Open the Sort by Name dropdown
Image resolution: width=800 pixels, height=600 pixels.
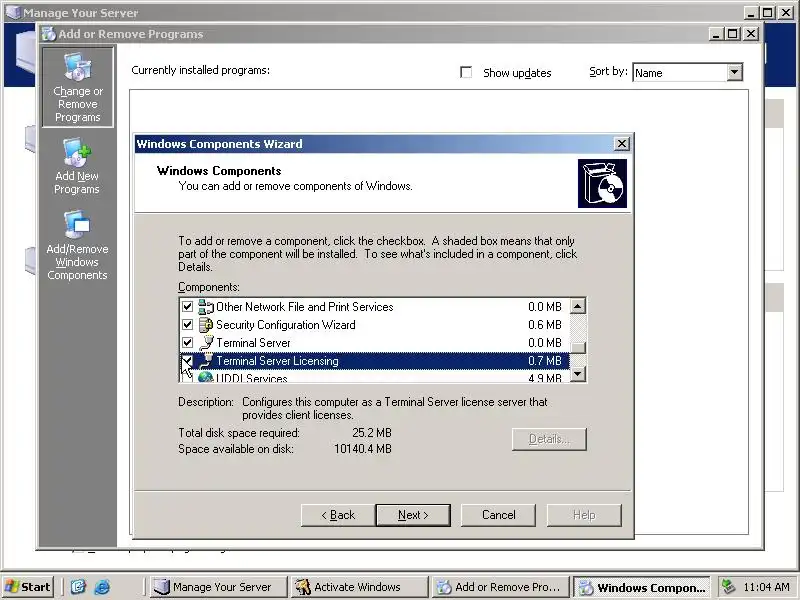tap(734, 72)
